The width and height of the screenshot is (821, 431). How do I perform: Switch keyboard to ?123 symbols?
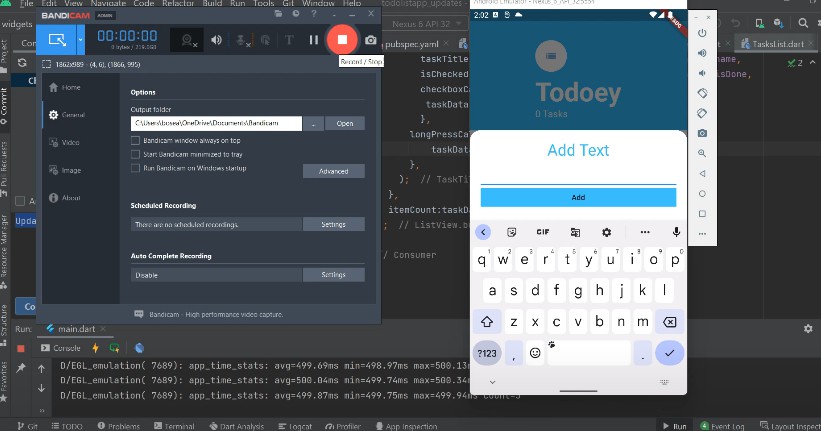pos(487,353)
